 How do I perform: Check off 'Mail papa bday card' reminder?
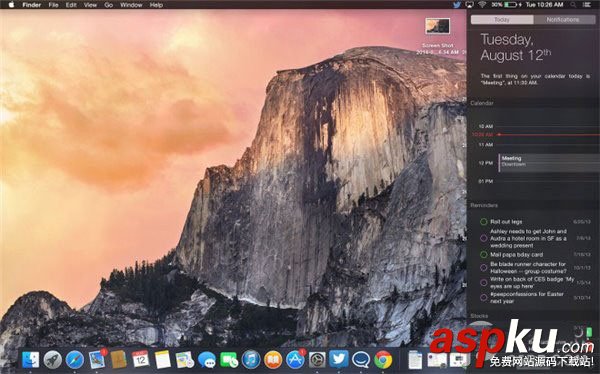(484, 255)
